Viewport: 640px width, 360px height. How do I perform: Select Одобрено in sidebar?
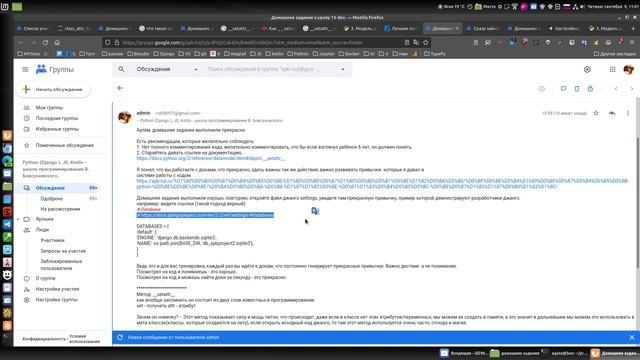click(x=51, y=198)
